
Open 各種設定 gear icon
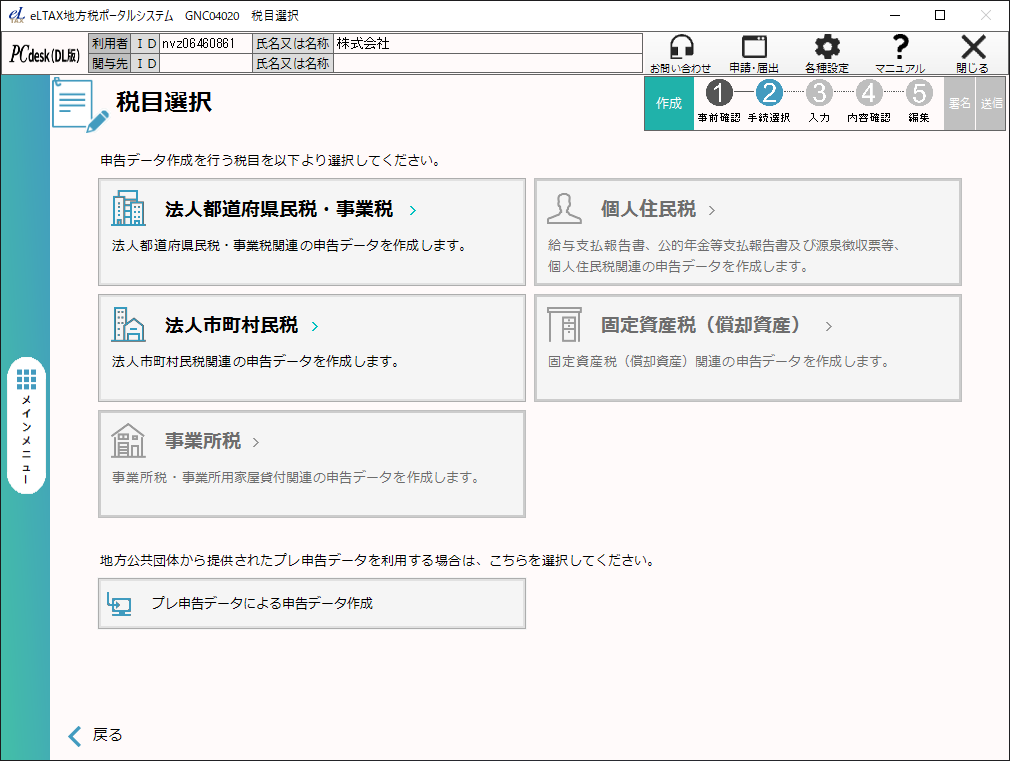pyautogui.click(x=827, y=48)
